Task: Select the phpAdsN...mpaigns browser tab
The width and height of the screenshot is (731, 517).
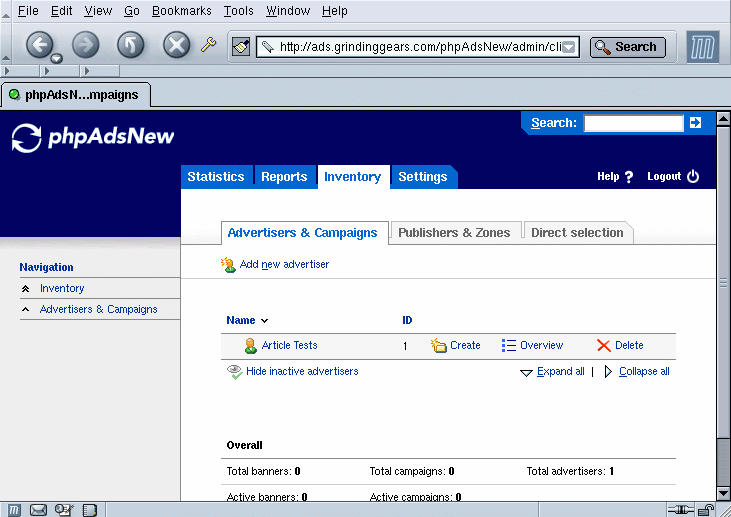Action: click(x=76, y=95)
